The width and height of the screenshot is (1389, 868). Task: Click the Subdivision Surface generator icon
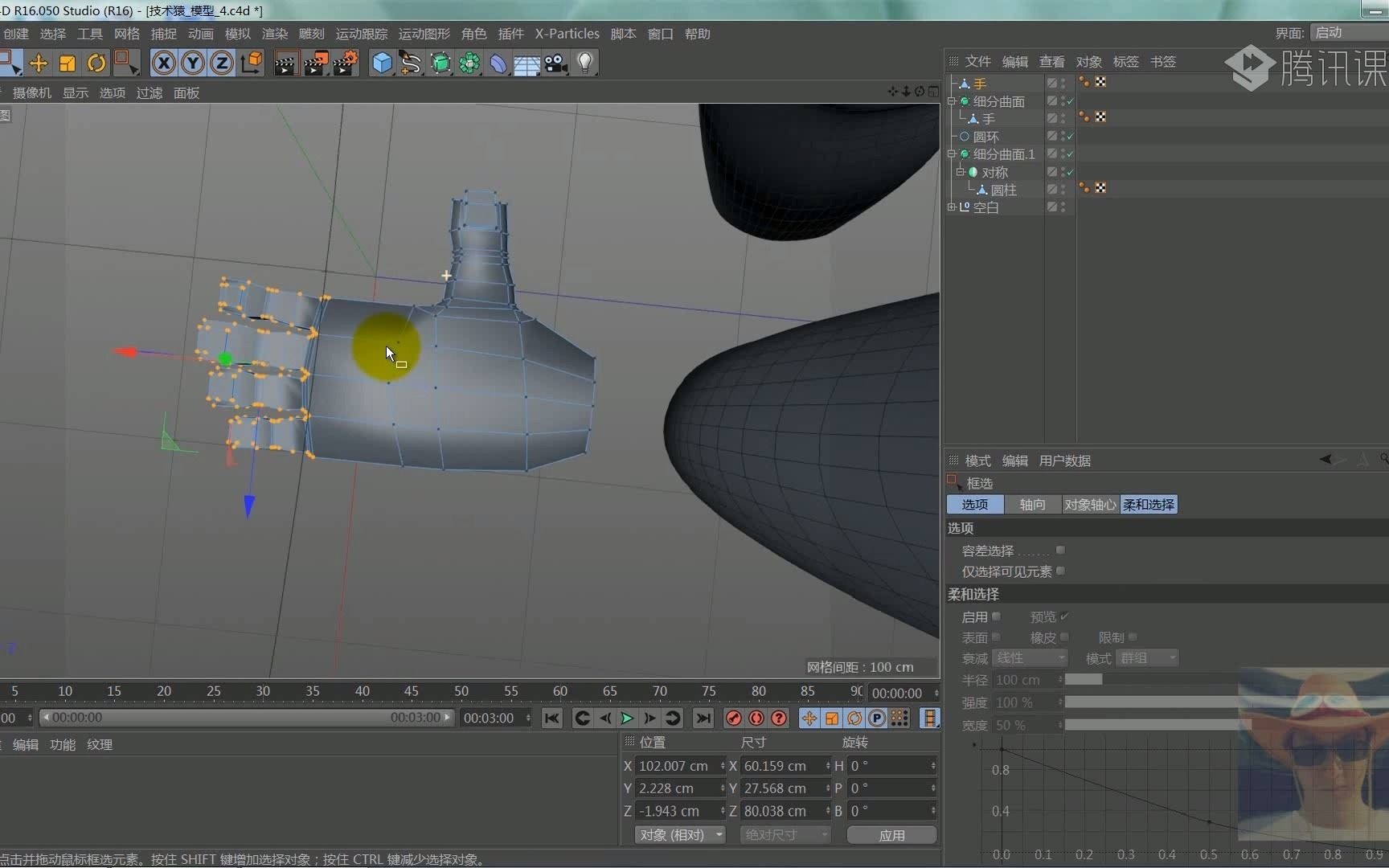click(x=440, y=63)
